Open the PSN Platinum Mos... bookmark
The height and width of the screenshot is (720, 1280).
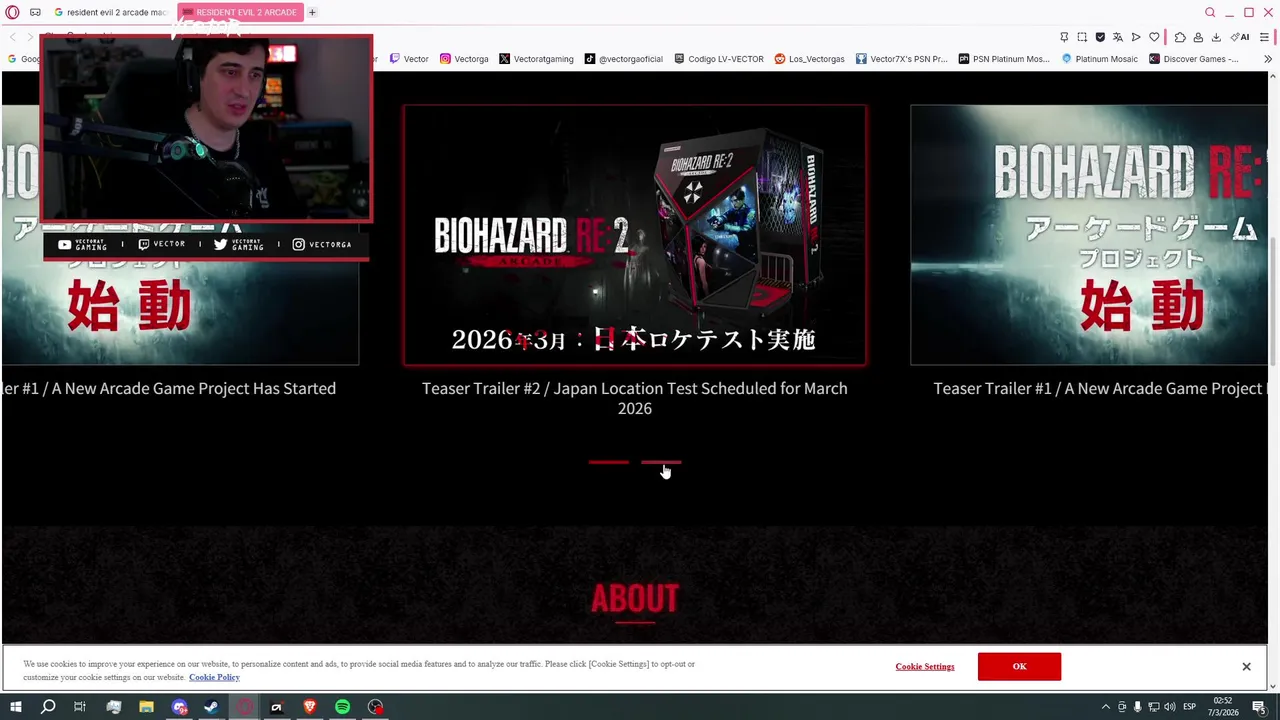pos(1004,59)
